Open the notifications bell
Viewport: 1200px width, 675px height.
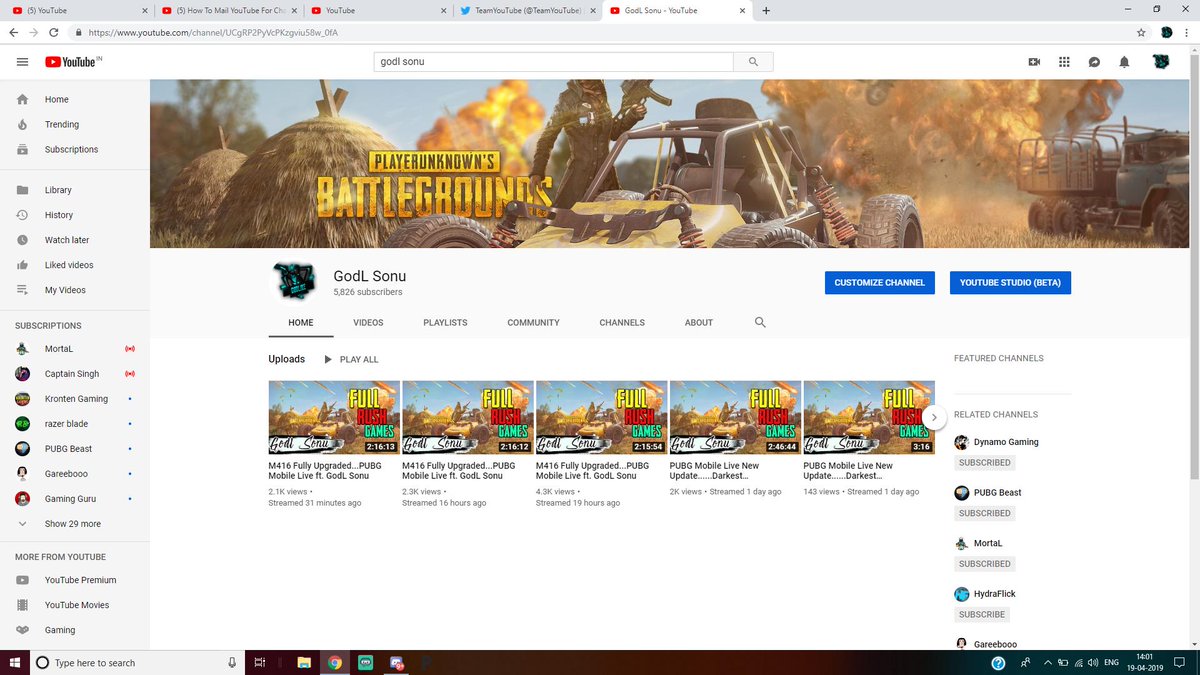pyautogui.click(x=1124, y=62)
